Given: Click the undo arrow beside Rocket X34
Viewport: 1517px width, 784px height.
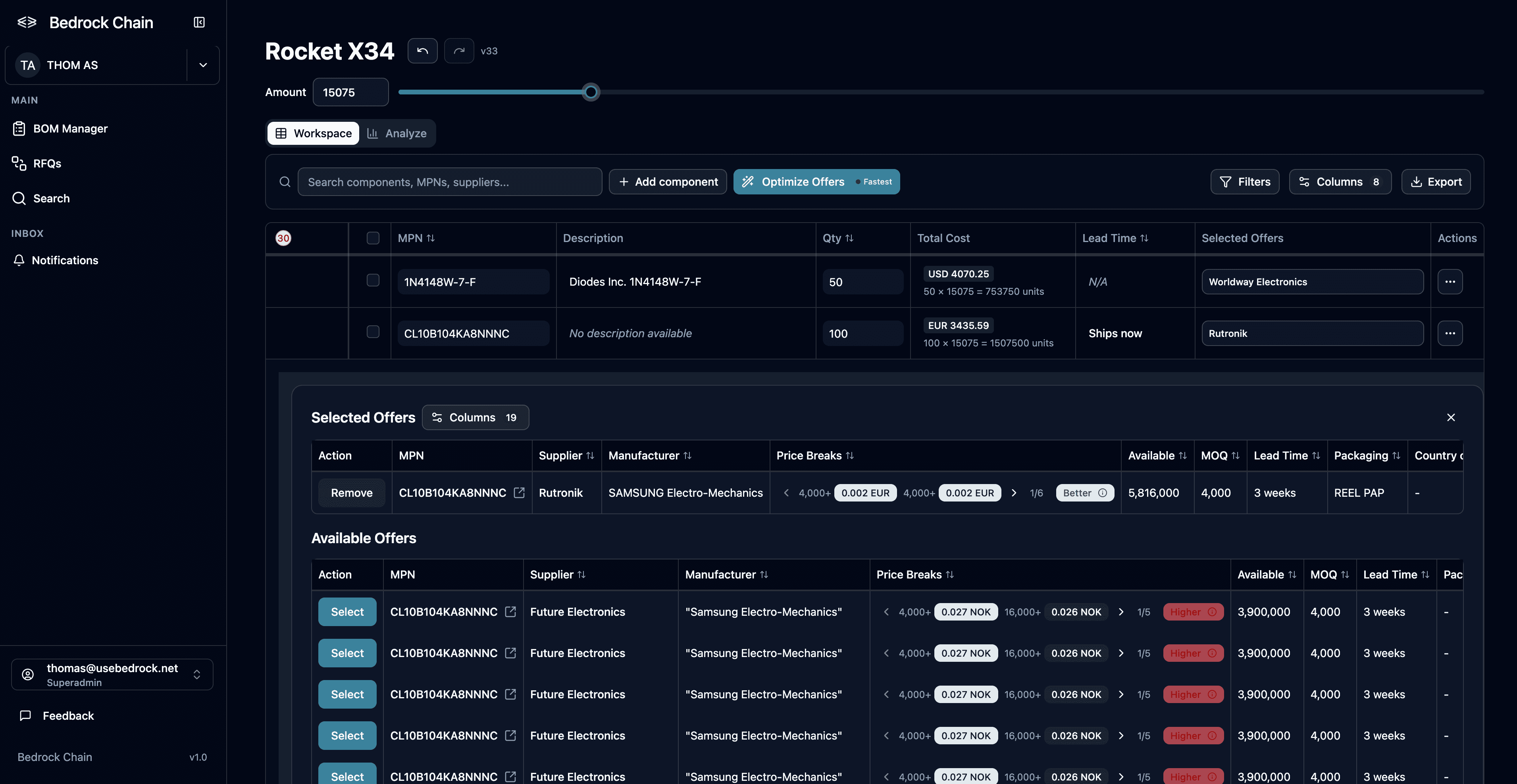Looking at the screenshot, I should click(x=422, y=51).
